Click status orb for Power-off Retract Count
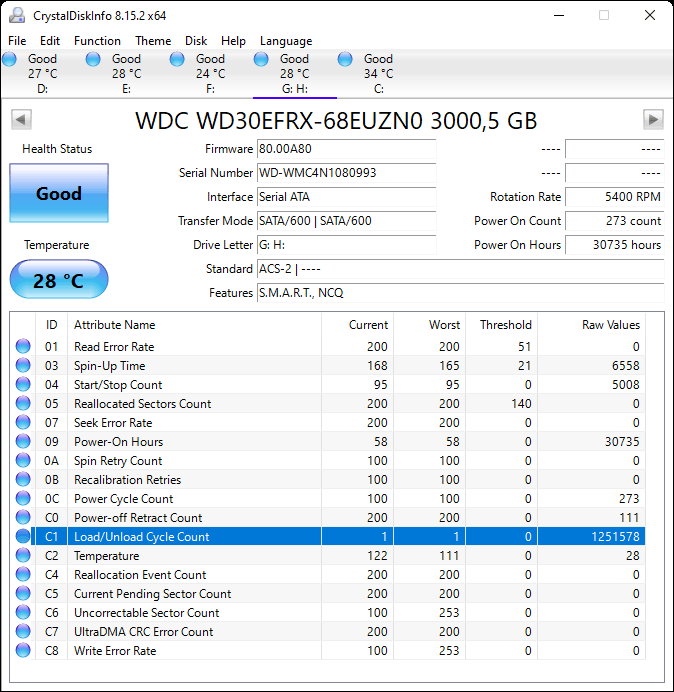 [23, 517]
